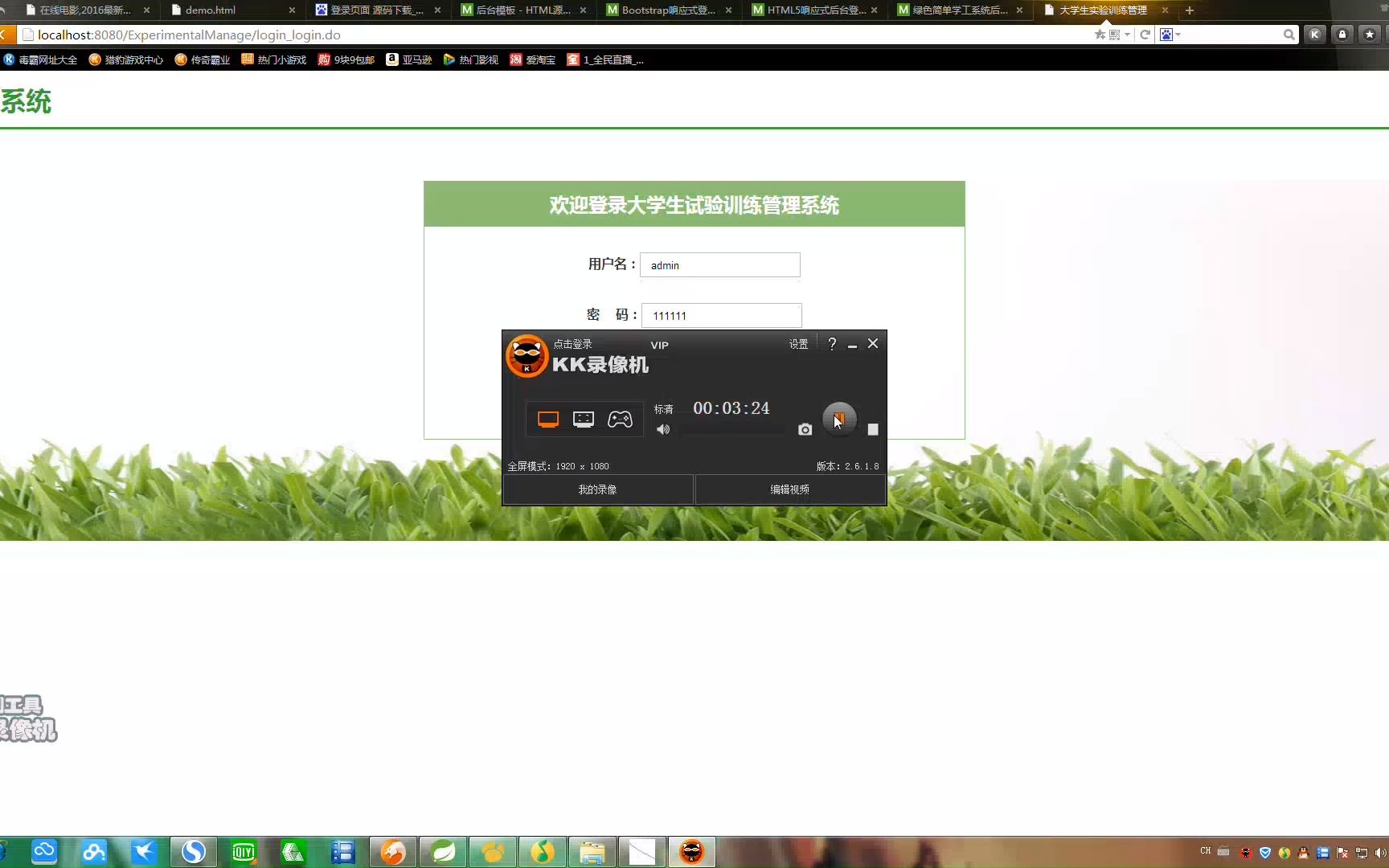Toggle the region capture mode icon
Screen dimensions: 1389x868
583,418
